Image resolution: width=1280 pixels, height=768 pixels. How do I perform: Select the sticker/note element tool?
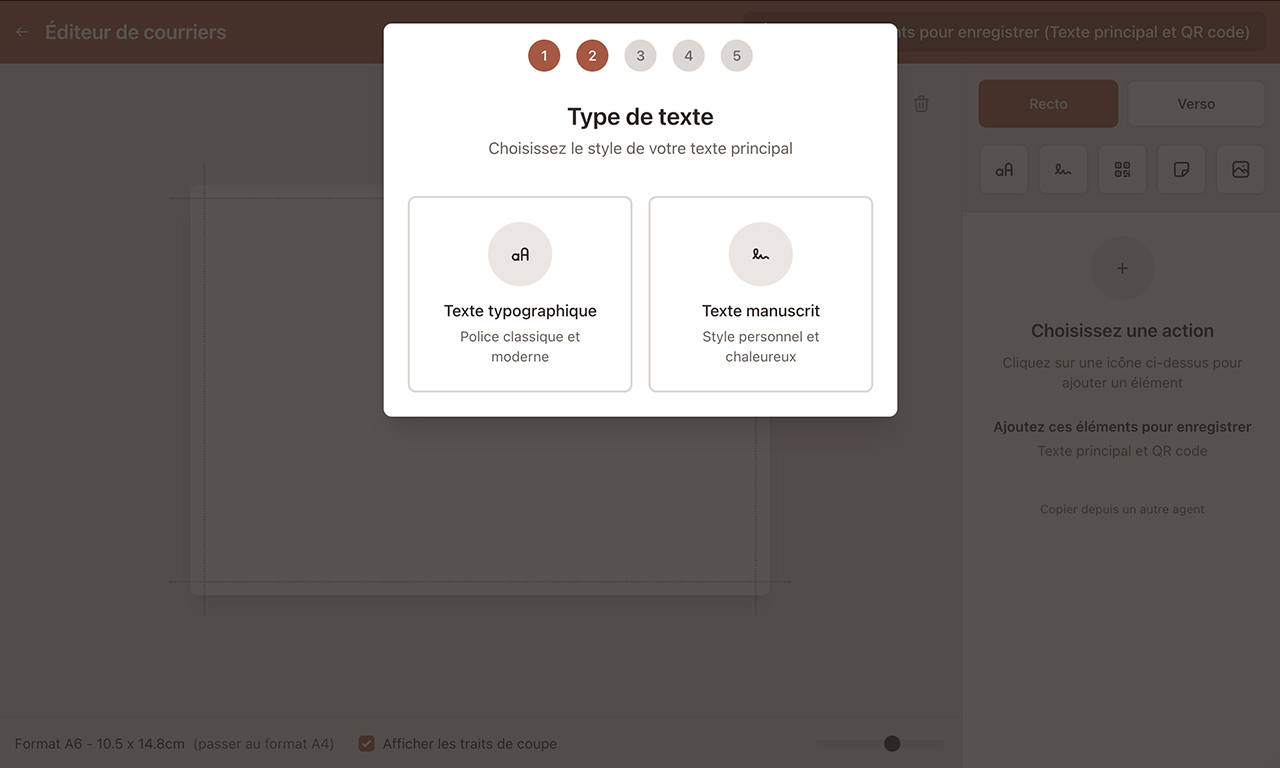(x=1181, y=170)
